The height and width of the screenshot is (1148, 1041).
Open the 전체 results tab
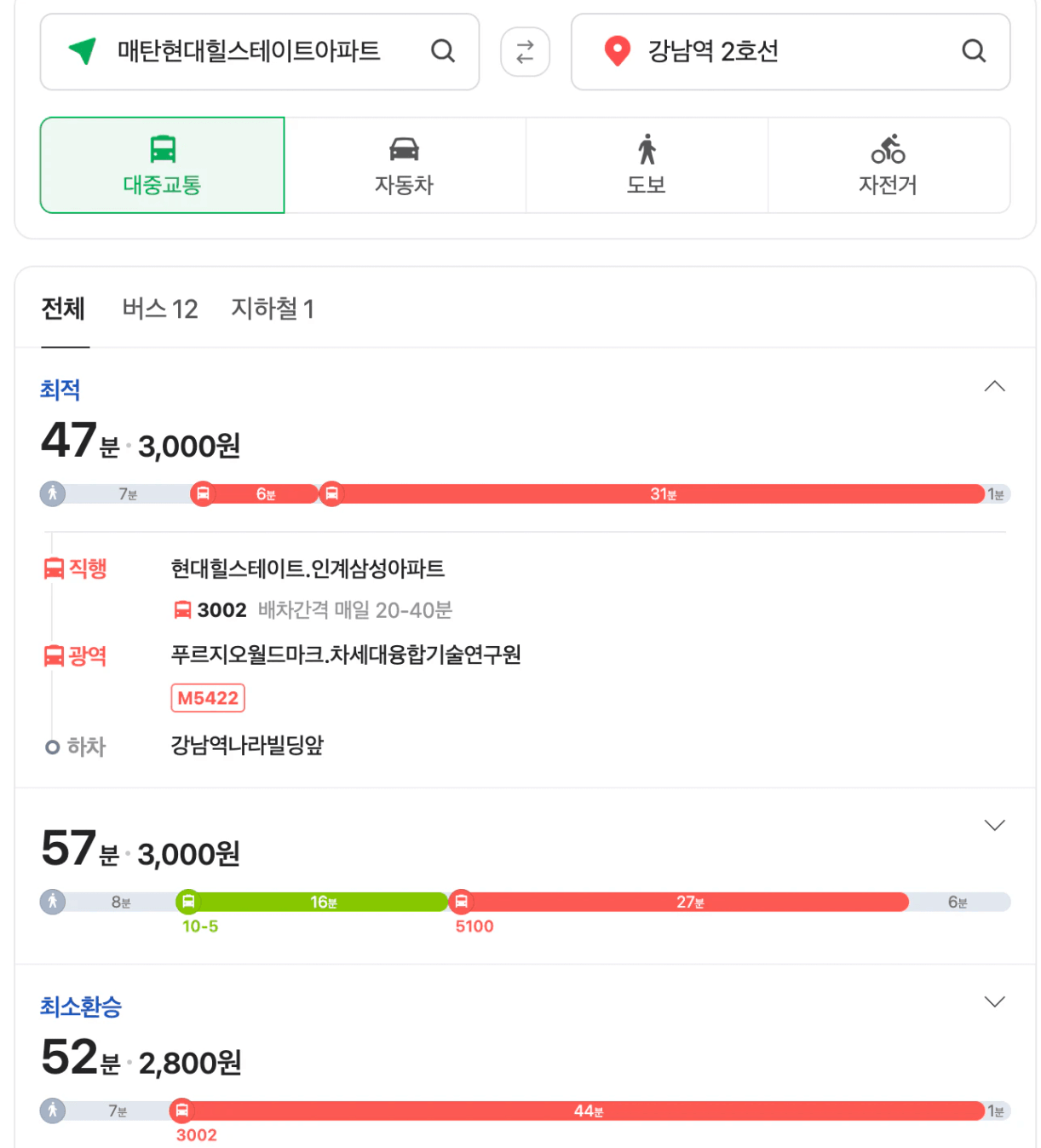63,309
